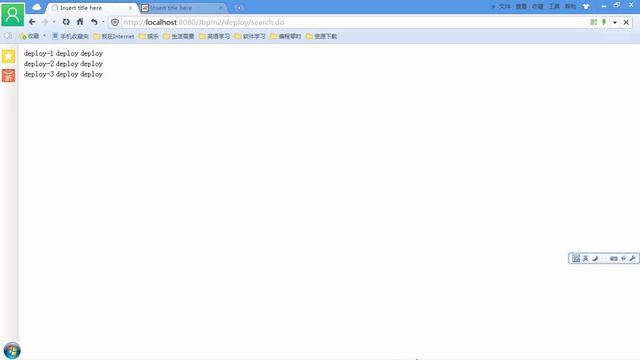640x360 pixels.
Task: Click the cloud icon beside the tabs
Action: [37, 7]
